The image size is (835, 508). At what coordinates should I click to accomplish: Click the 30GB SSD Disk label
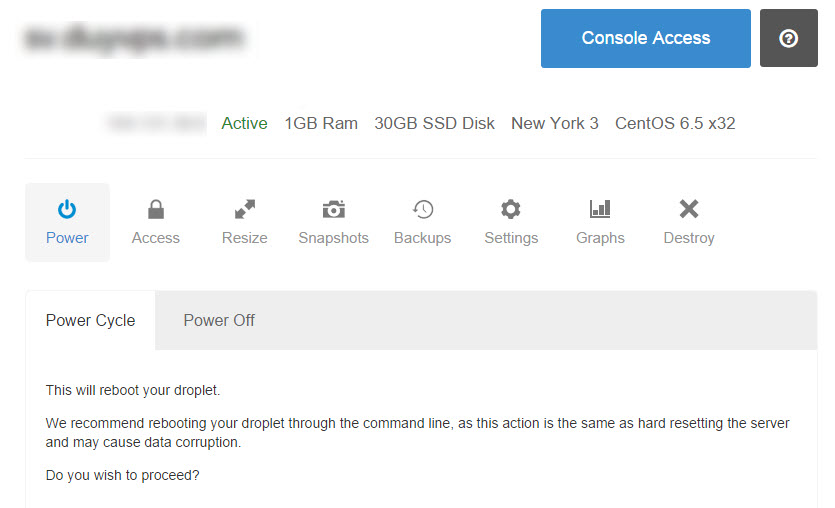pyautogui.click(x=434, y=124)
